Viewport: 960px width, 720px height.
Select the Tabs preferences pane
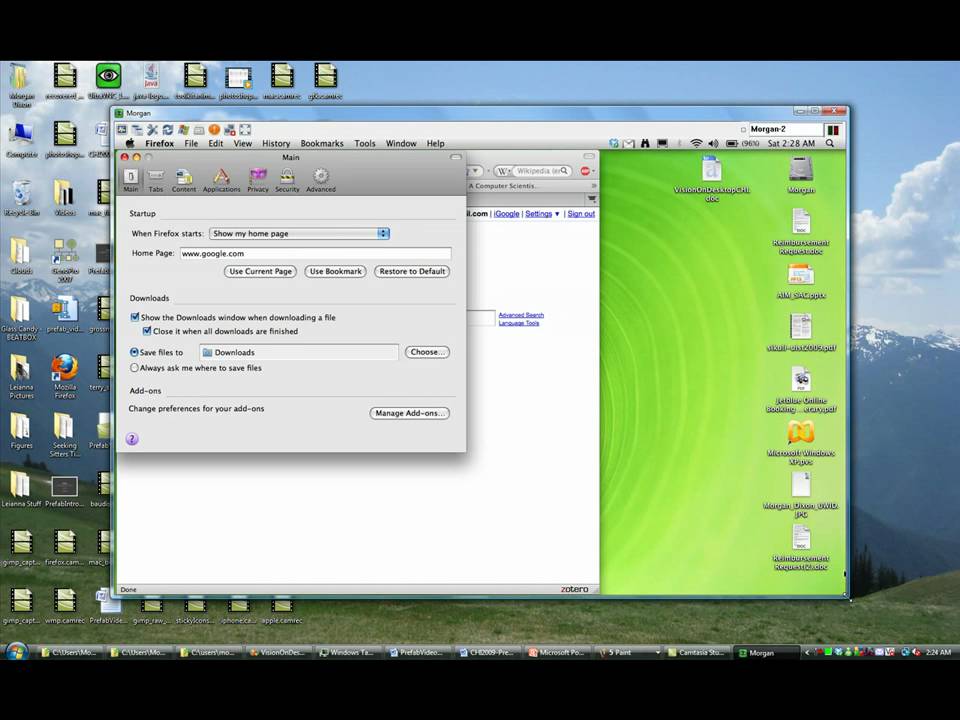click(x=156, y=179)
